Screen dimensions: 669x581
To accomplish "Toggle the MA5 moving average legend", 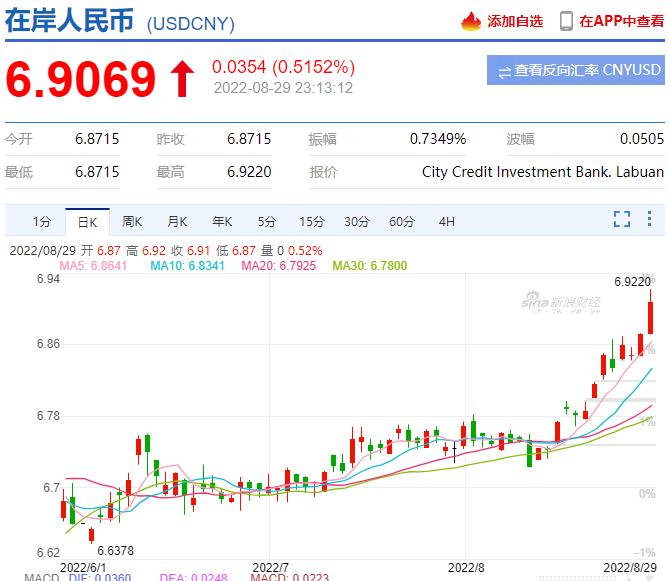I will [x=93, y=266].
